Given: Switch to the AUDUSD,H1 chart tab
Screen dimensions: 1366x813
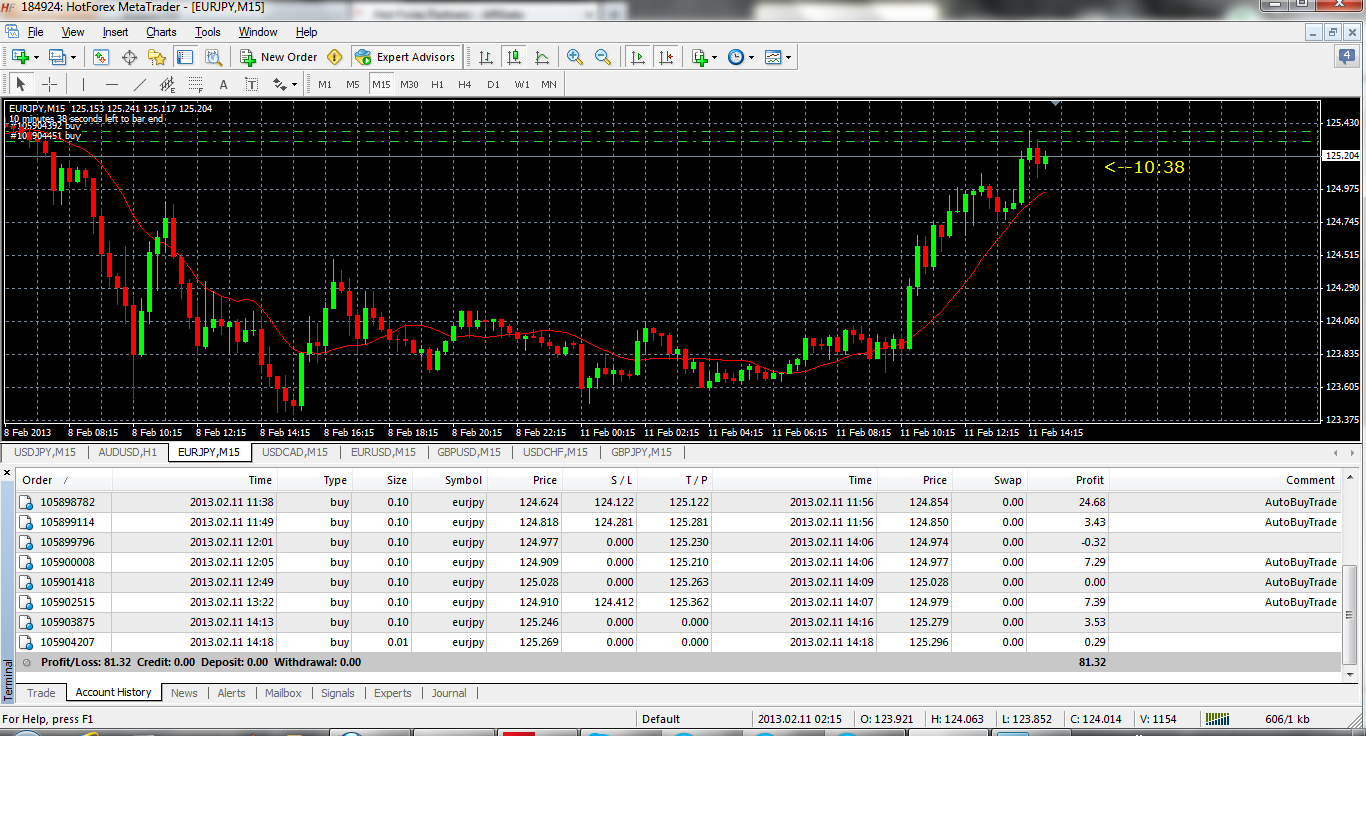Looking at the screenshot, I should coord(128,452).
